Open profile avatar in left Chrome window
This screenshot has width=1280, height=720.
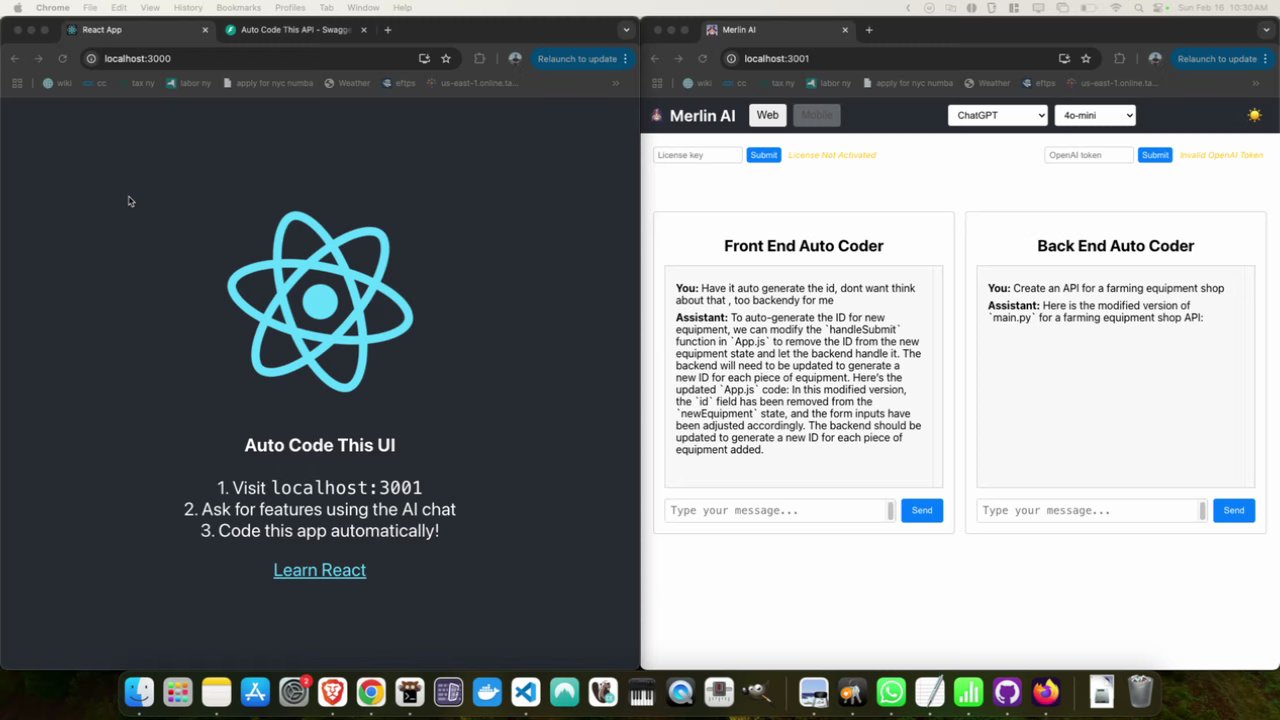click(515, 59)
